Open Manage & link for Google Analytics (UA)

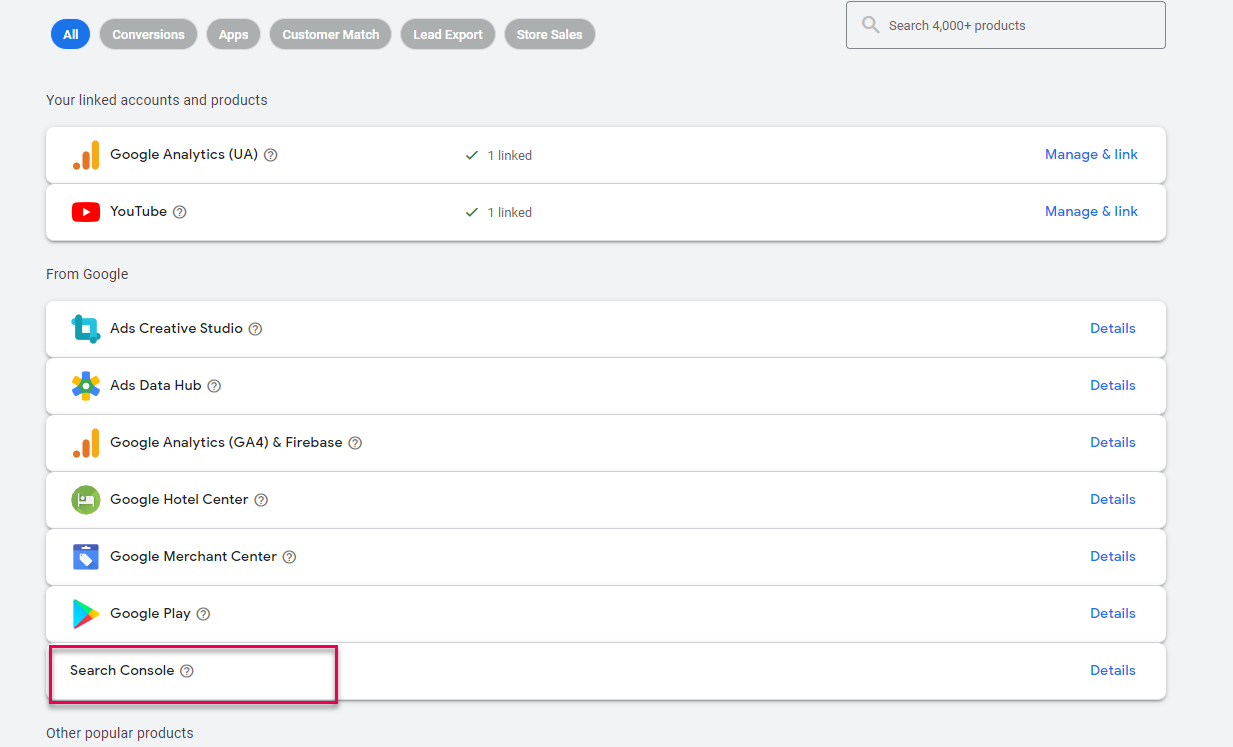(x=1091, y=154)
